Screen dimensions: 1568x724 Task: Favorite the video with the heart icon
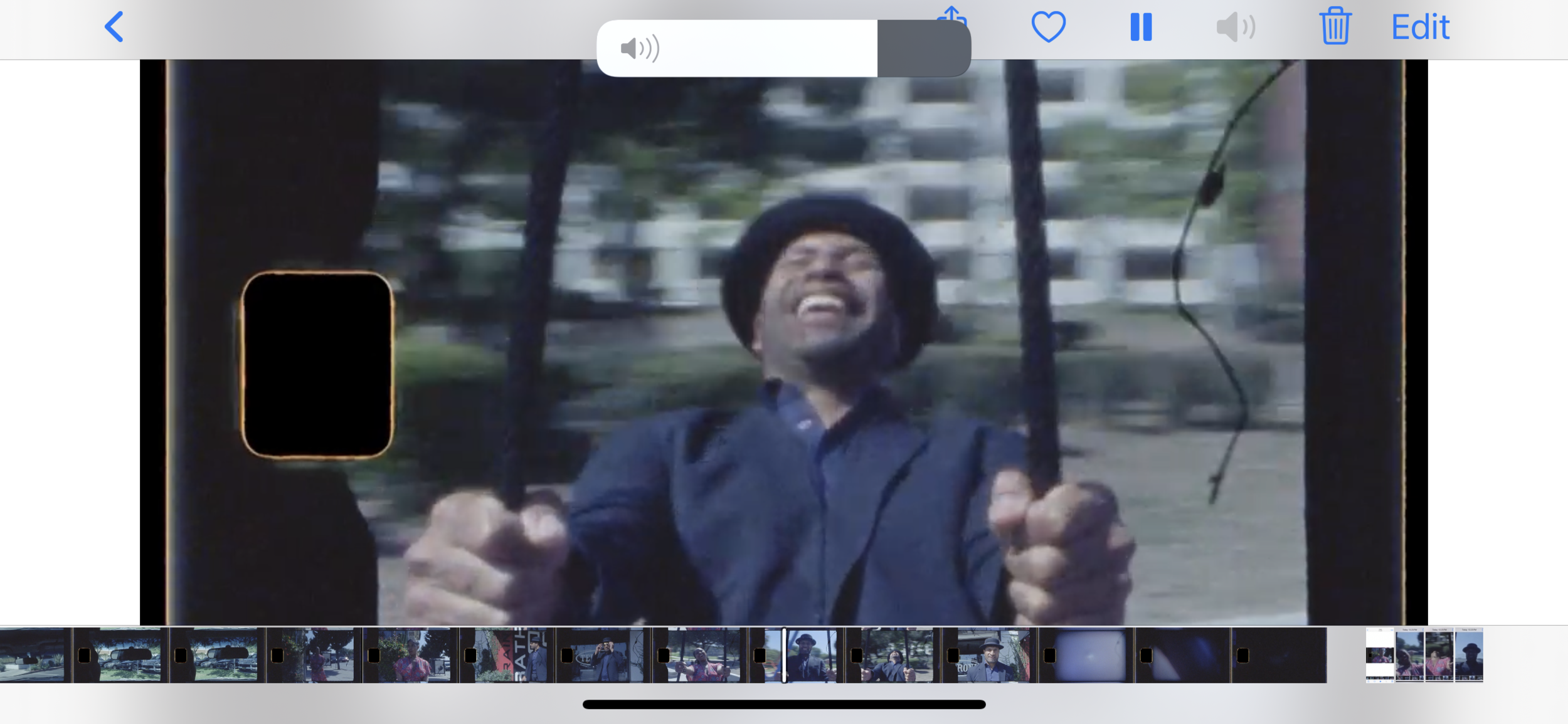coord(1048,27)
